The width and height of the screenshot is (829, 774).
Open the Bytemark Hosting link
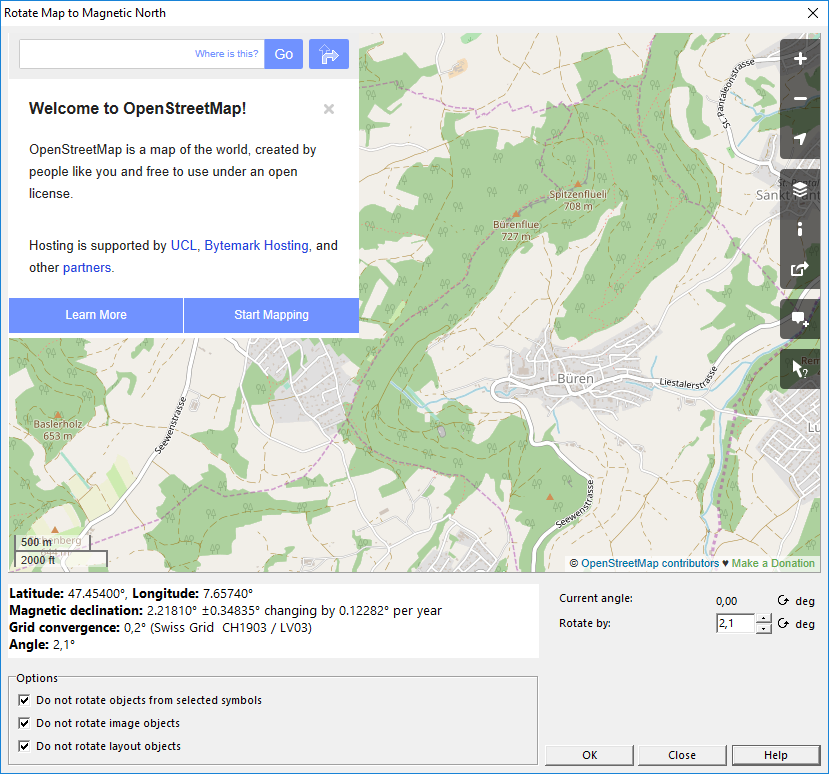coord(256,245)
